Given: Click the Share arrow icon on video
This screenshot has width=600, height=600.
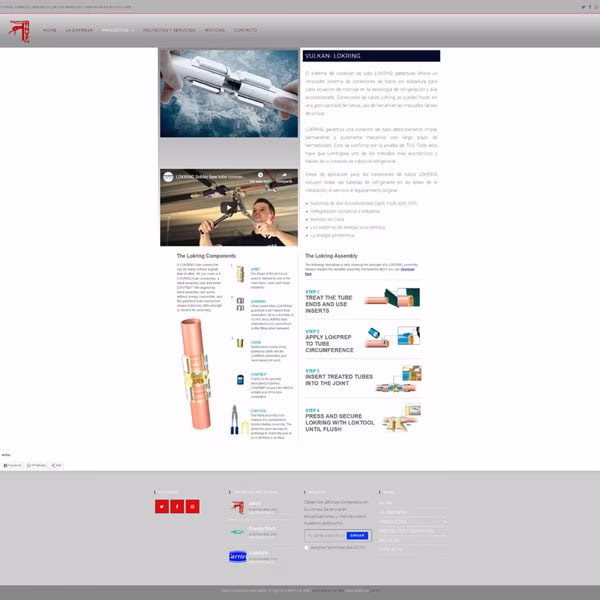Looking at the screenshot, I should tap(284, 175).
